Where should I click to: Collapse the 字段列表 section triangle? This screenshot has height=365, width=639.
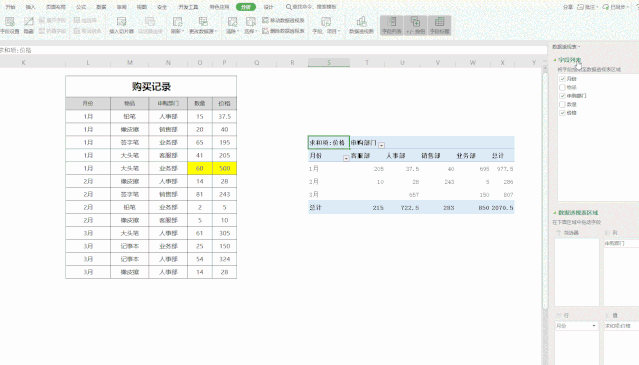[555, 60]
